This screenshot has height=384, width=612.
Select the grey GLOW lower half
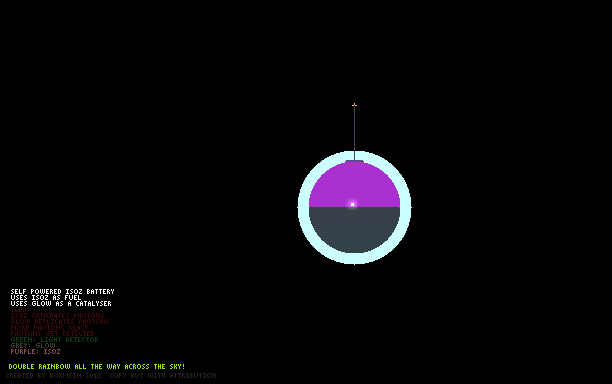pyautogui.click(x=354, y=229)
